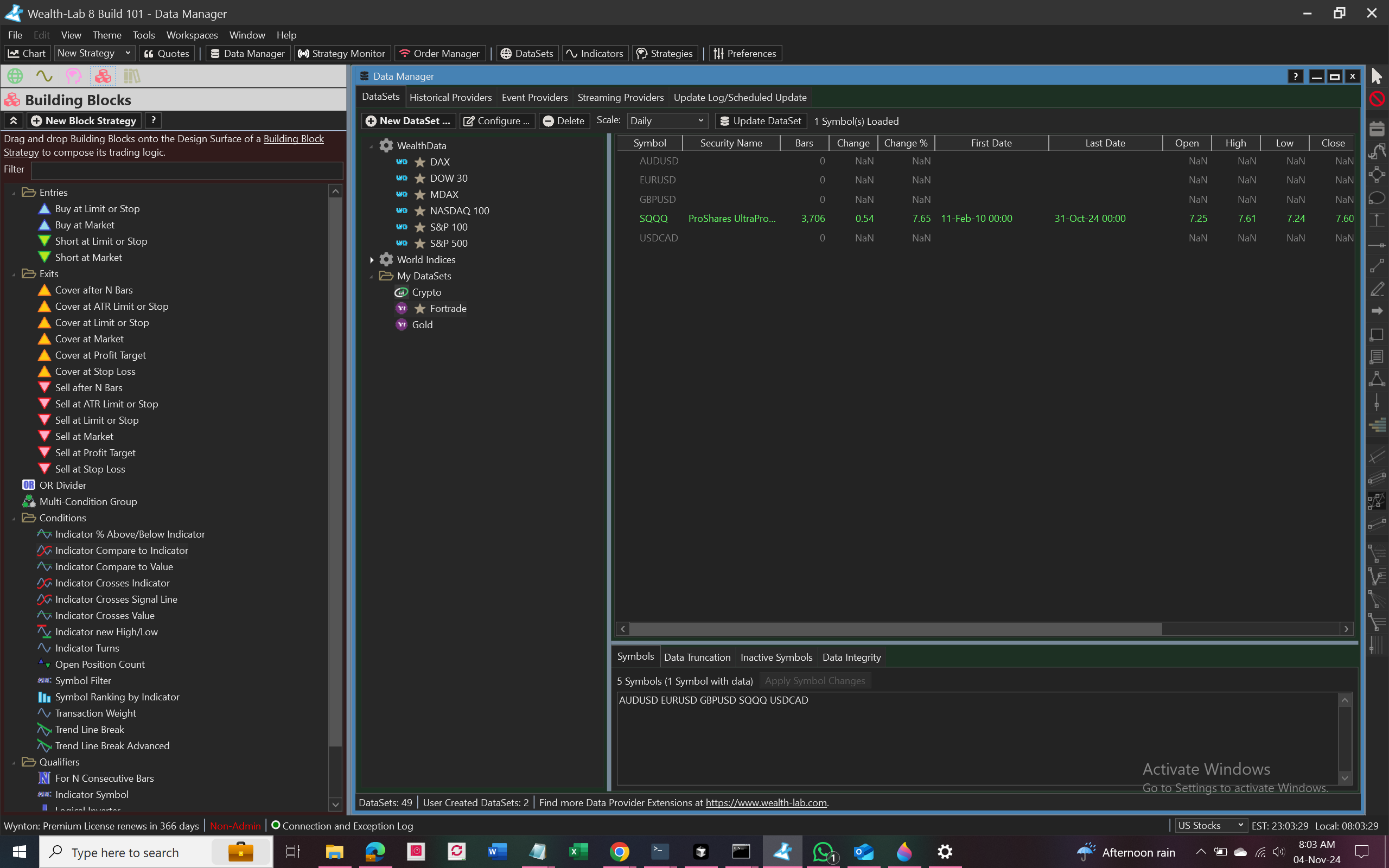Open Order Manager from the toolbar
The height and width of the screenshot is (868, 1389).
click(439, 53)
